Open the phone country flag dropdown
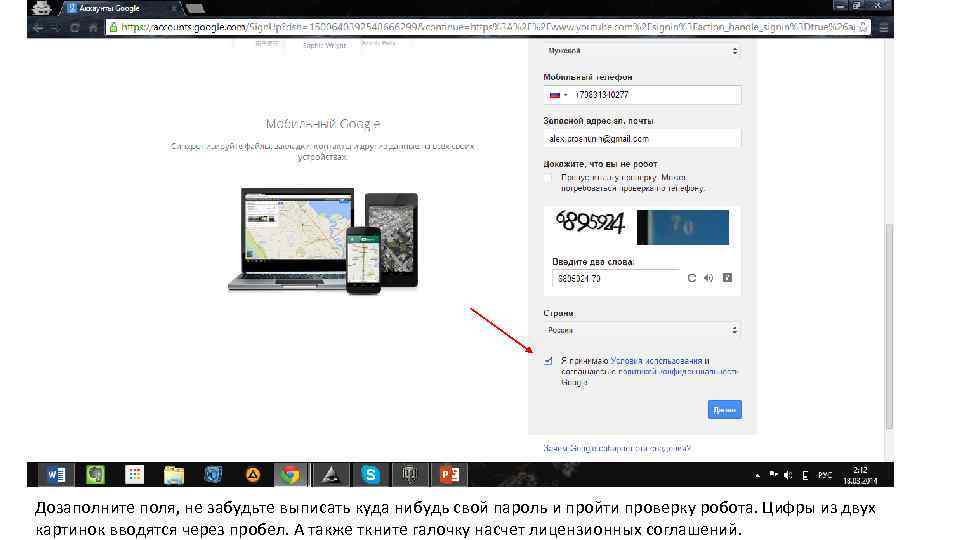The image size is (960, 540). click(x=558, y=95)
